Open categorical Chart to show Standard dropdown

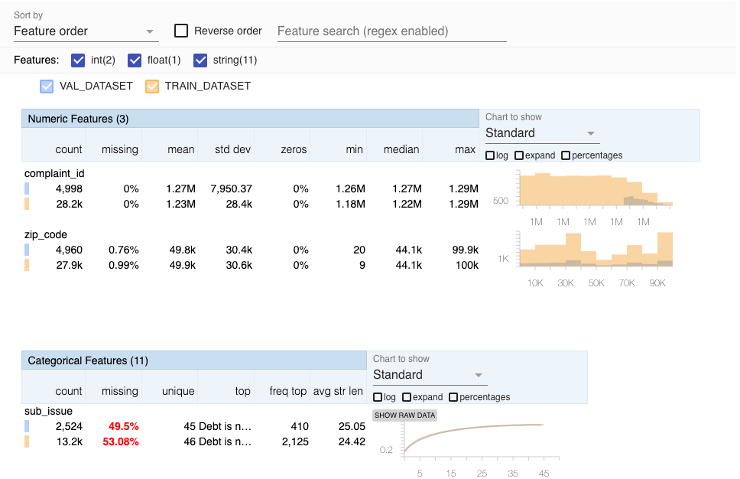430,375
